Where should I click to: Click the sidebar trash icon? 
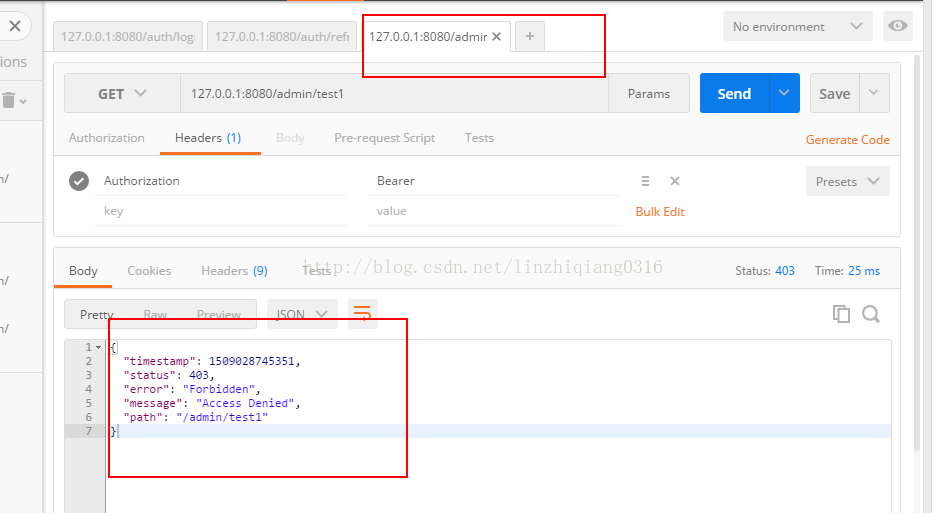[x=8, y=100]
